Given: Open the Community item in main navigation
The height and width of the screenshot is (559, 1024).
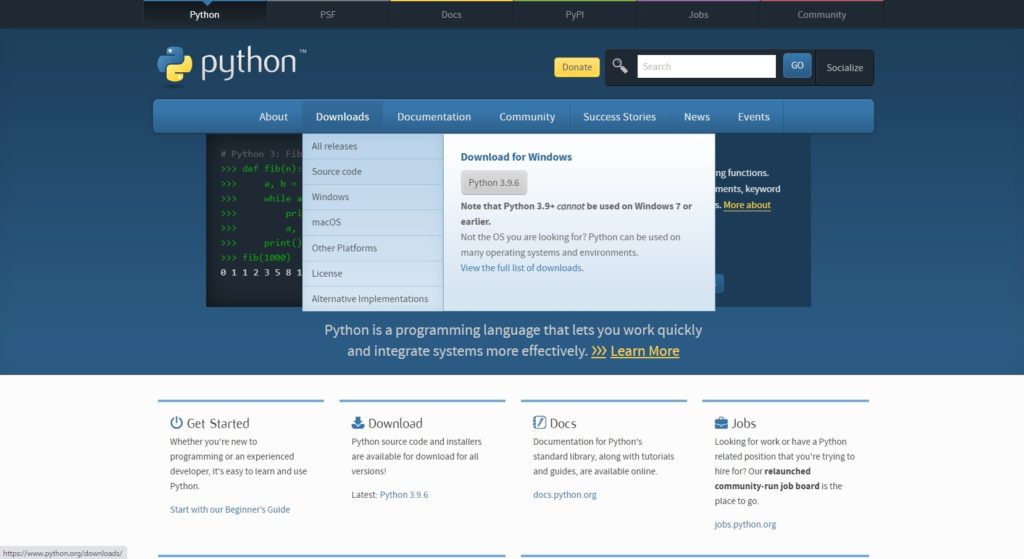Looking at the screenshot, I should tap(527, 116).
